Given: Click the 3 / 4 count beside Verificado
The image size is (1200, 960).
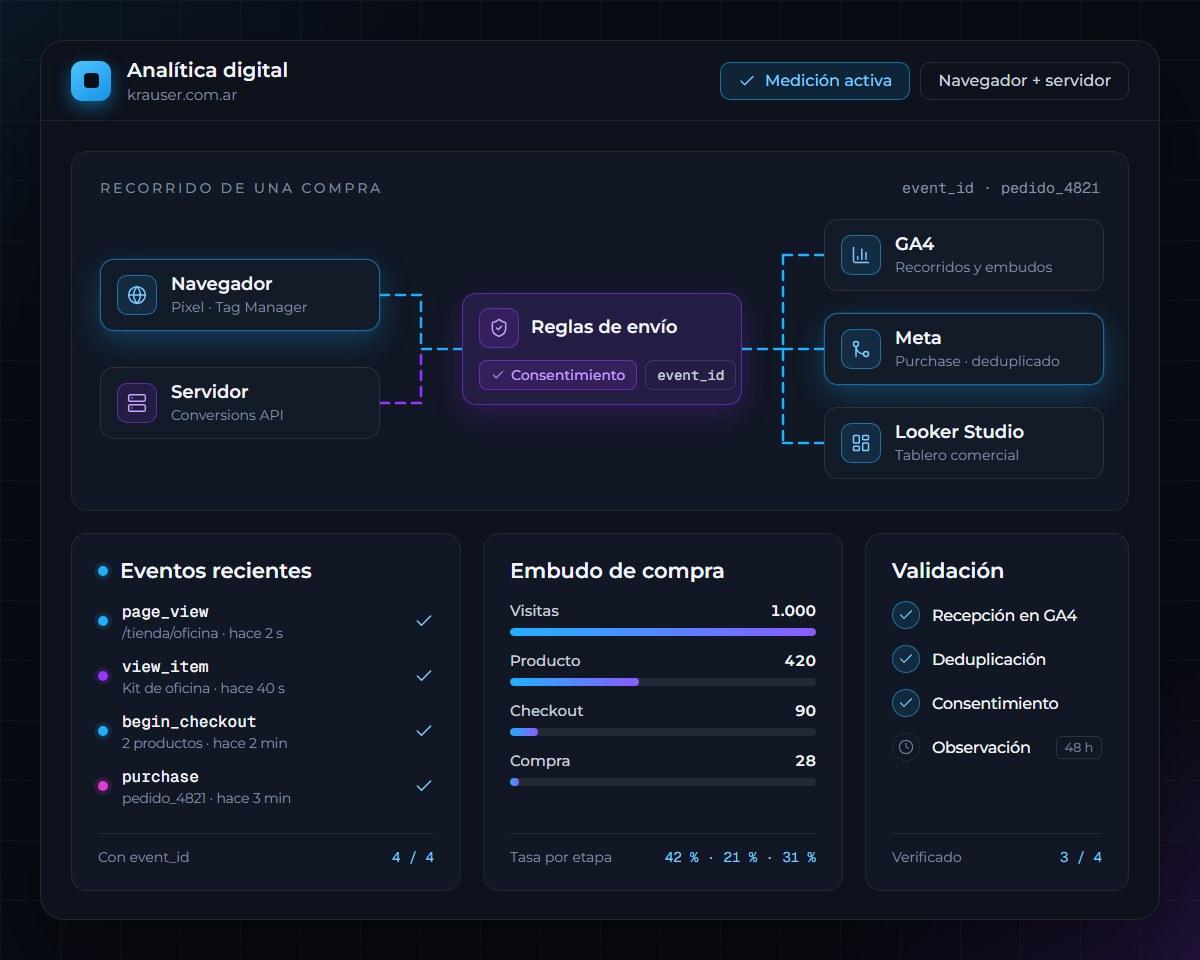Looking at the screenshot, I should [x=1081, y=857].
